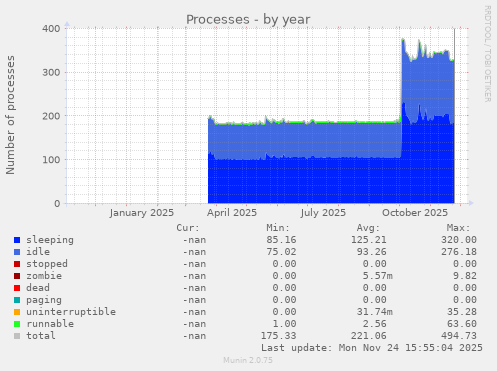The width and height of the screenshot is (497, 371).
Task: Click the uninterruptible legend color swatch
Action: click(x=17, y=312)
